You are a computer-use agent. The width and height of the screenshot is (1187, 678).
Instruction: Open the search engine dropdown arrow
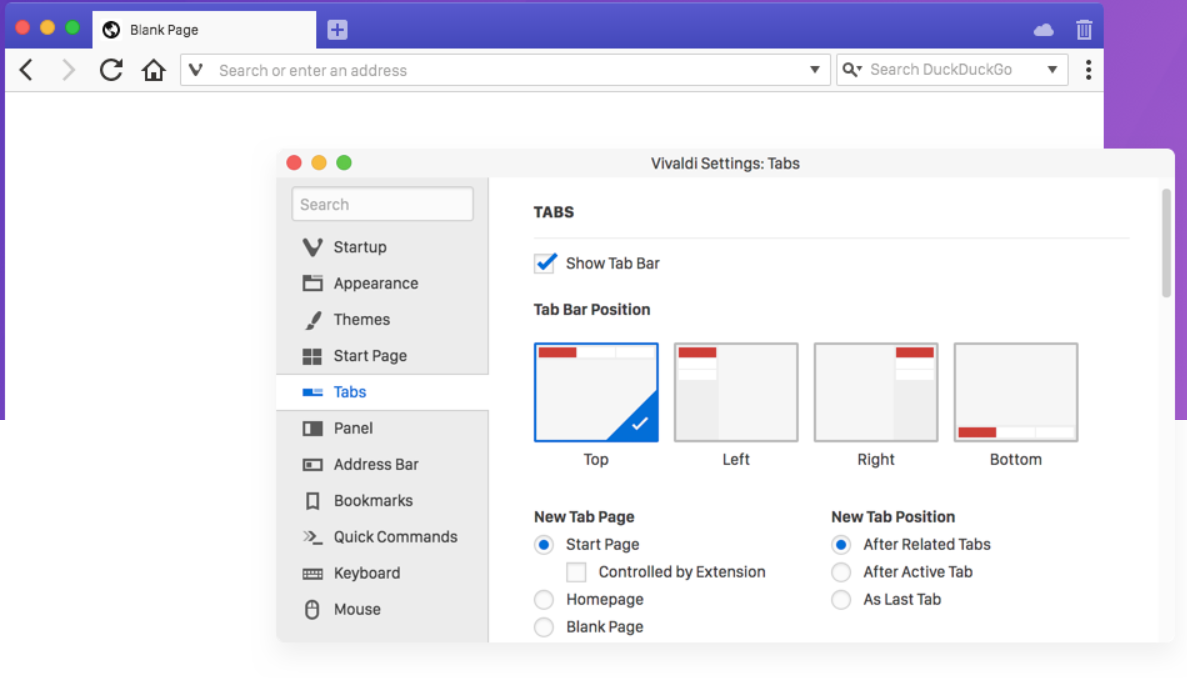[1052, 70]
